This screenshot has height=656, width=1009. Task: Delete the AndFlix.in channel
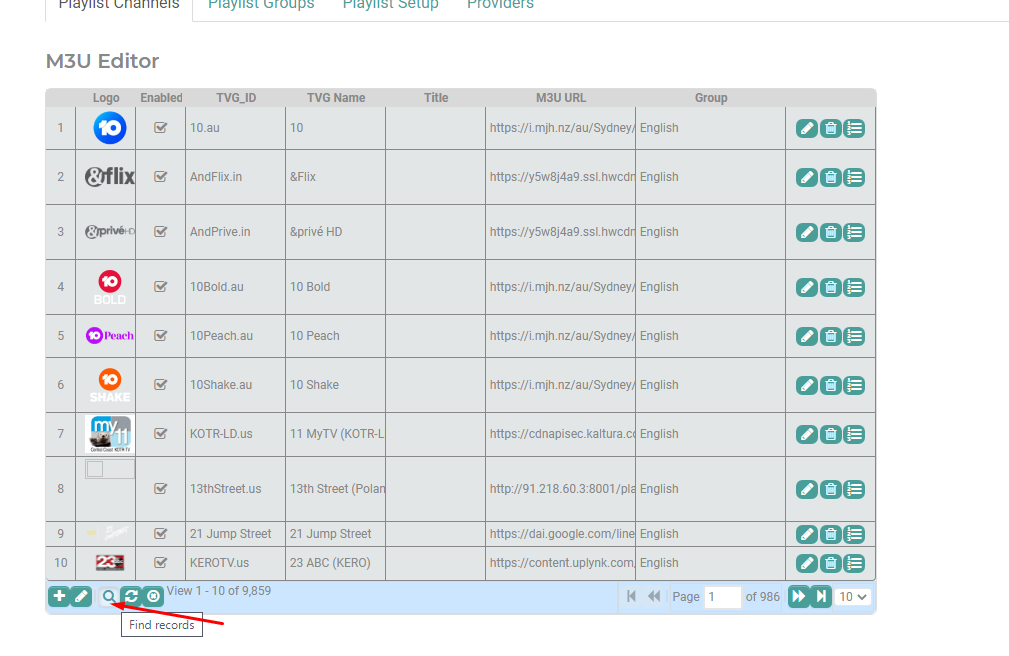pyautogui.click(x=831, y=177)
